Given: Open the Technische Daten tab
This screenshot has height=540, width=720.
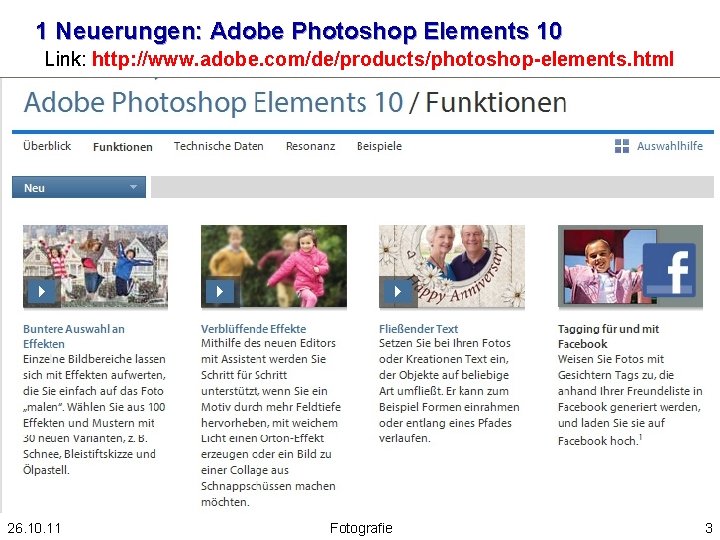Looking at the screenshot, I should pos(219,146).
